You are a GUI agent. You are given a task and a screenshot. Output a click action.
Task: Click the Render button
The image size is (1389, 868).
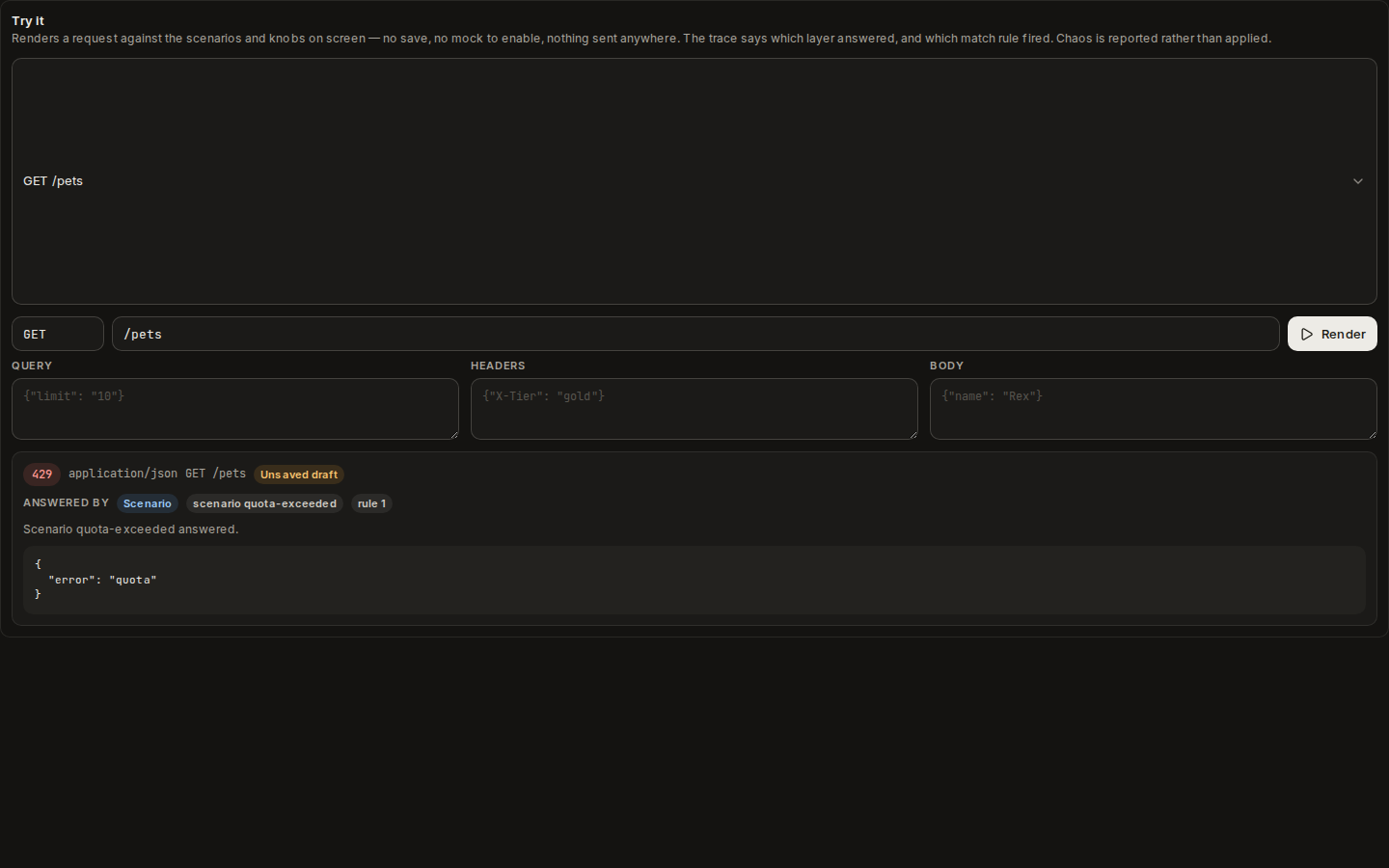[x=1332, y=334]
